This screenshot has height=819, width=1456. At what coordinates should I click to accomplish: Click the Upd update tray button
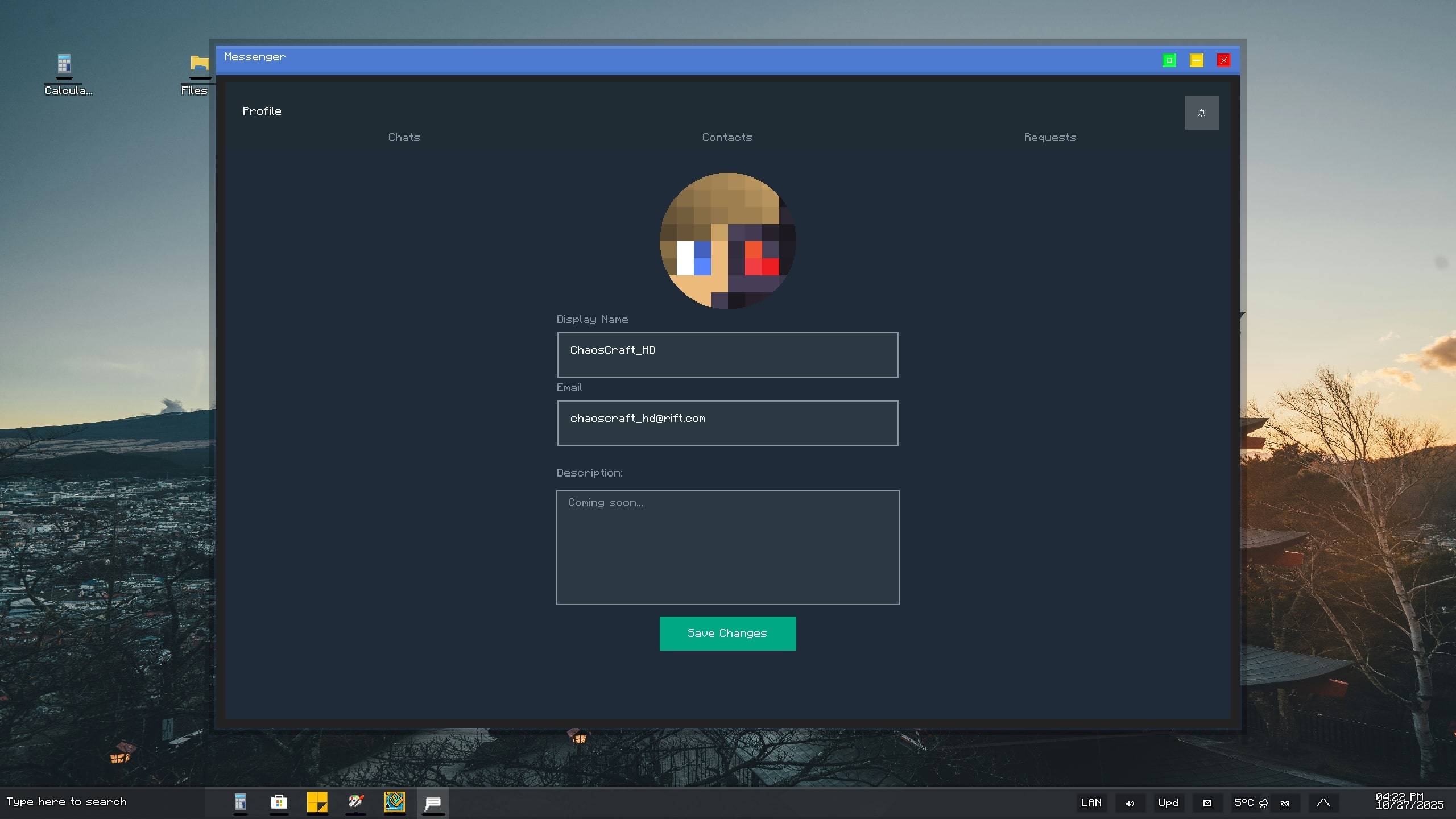point(1168,803)
